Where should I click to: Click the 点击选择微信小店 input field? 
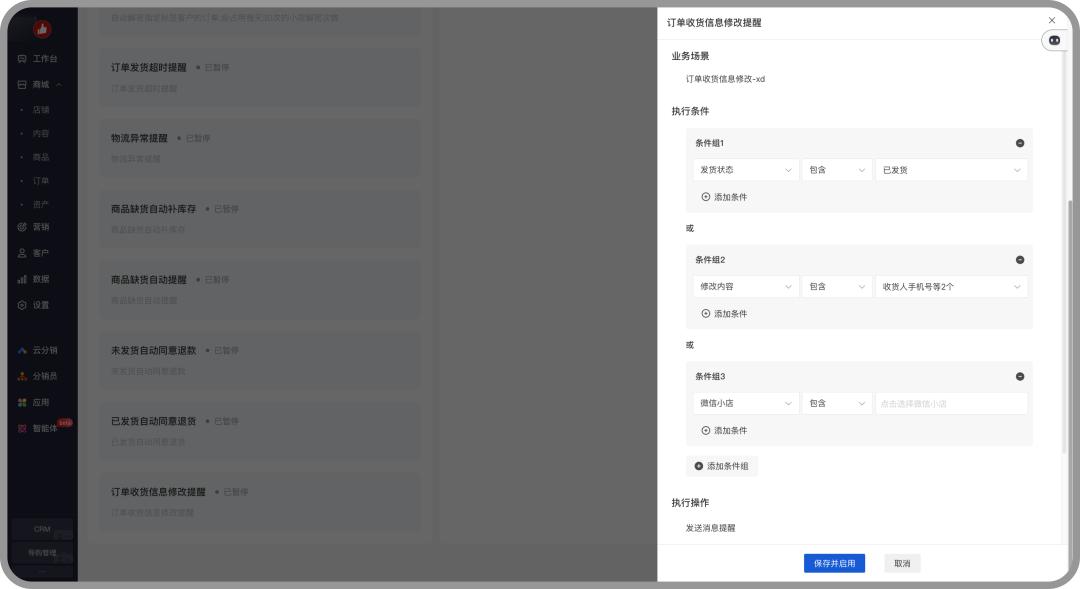click(950, 404)
